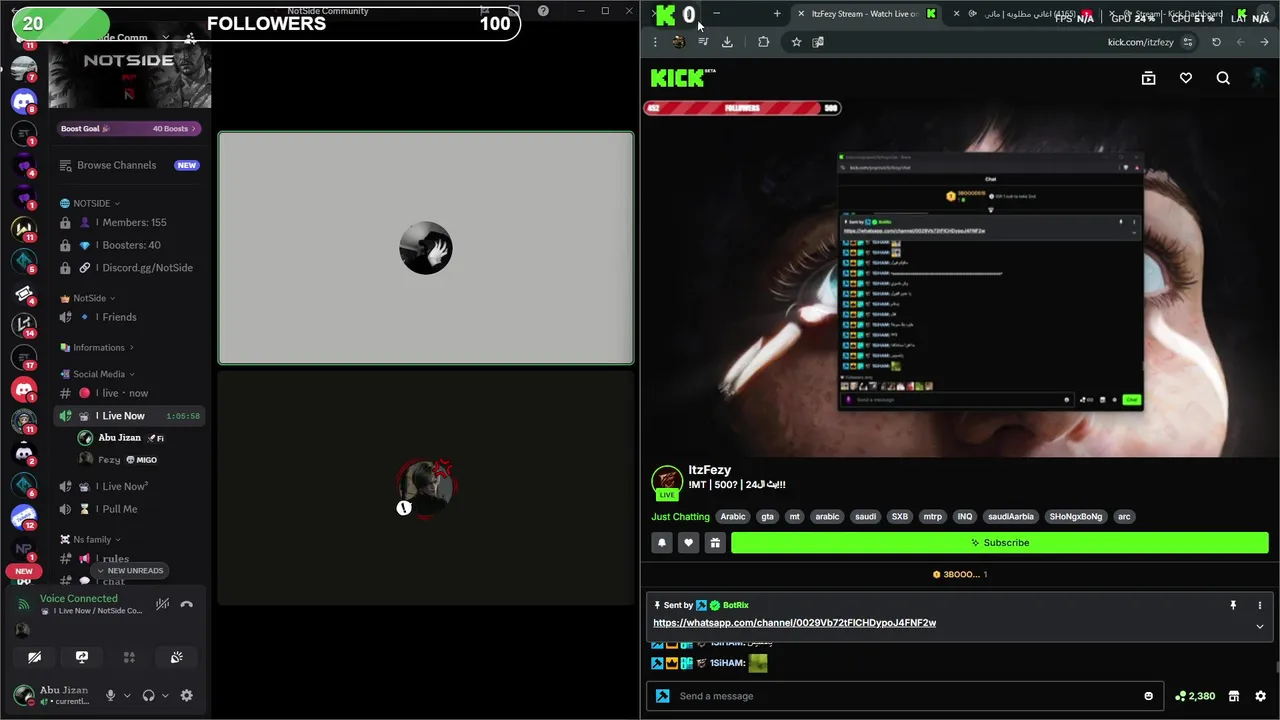Switch to ItzFezy Stream browser tab

click(864, 14)
